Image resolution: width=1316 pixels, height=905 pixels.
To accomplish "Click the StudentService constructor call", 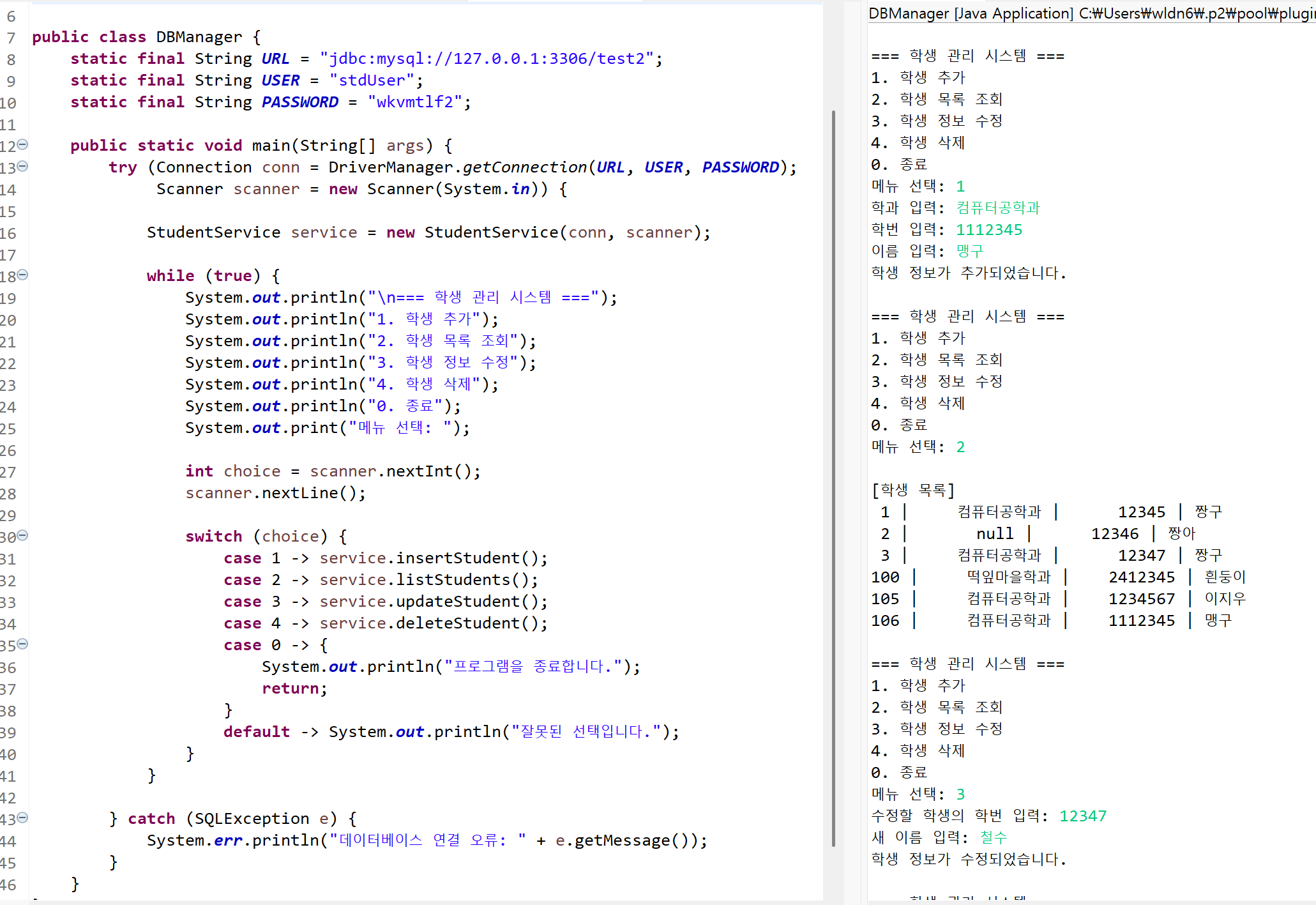I will [x=490, y=232].
